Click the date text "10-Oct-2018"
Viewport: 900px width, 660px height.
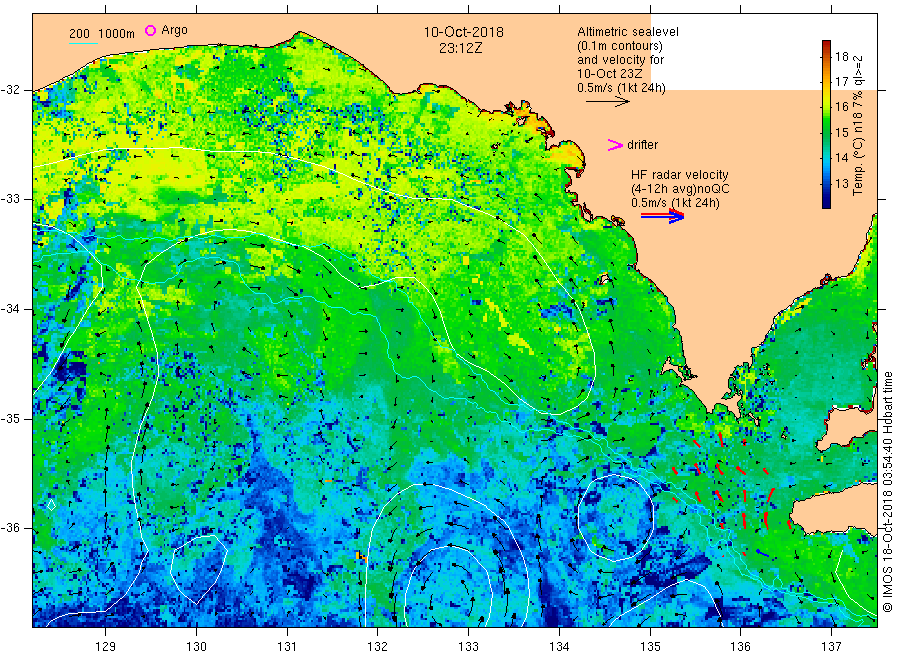(x=464, y=32)
